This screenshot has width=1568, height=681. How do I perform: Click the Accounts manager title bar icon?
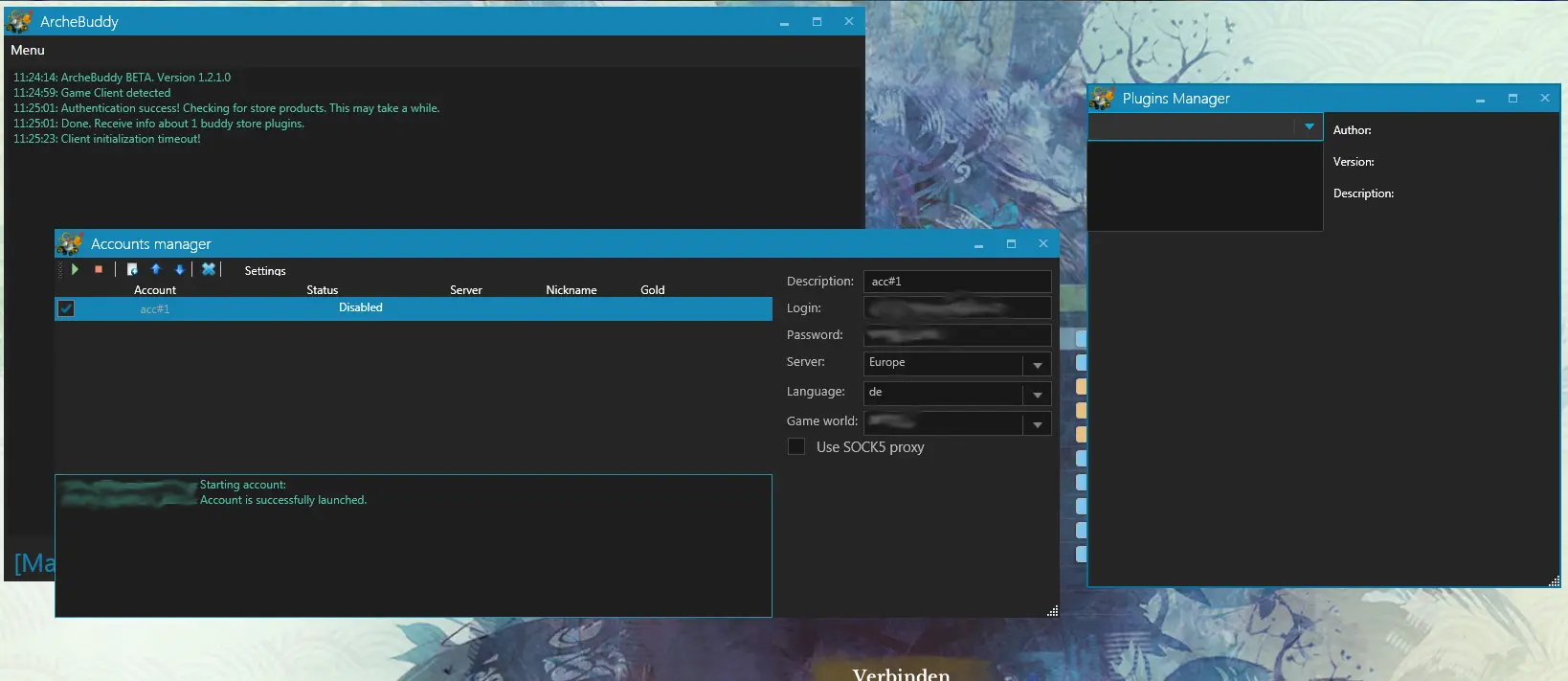pos(70,243)
